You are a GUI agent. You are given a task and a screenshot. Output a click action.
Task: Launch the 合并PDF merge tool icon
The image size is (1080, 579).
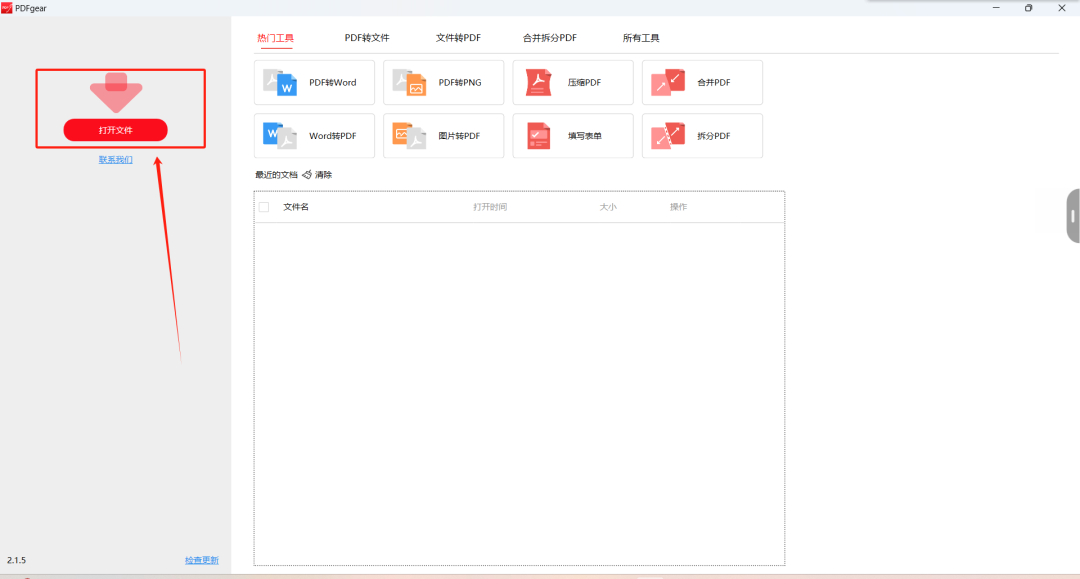(x=667, y=82)
